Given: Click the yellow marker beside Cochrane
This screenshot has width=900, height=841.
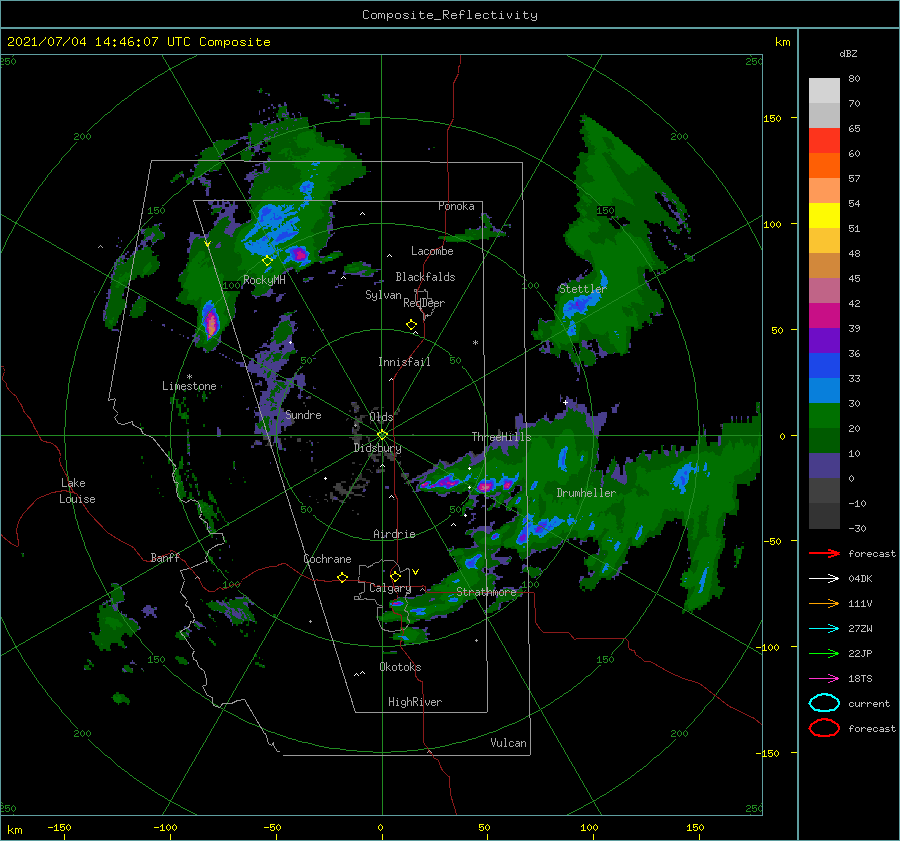Looking at the screenshot, I should click(342, 577).
